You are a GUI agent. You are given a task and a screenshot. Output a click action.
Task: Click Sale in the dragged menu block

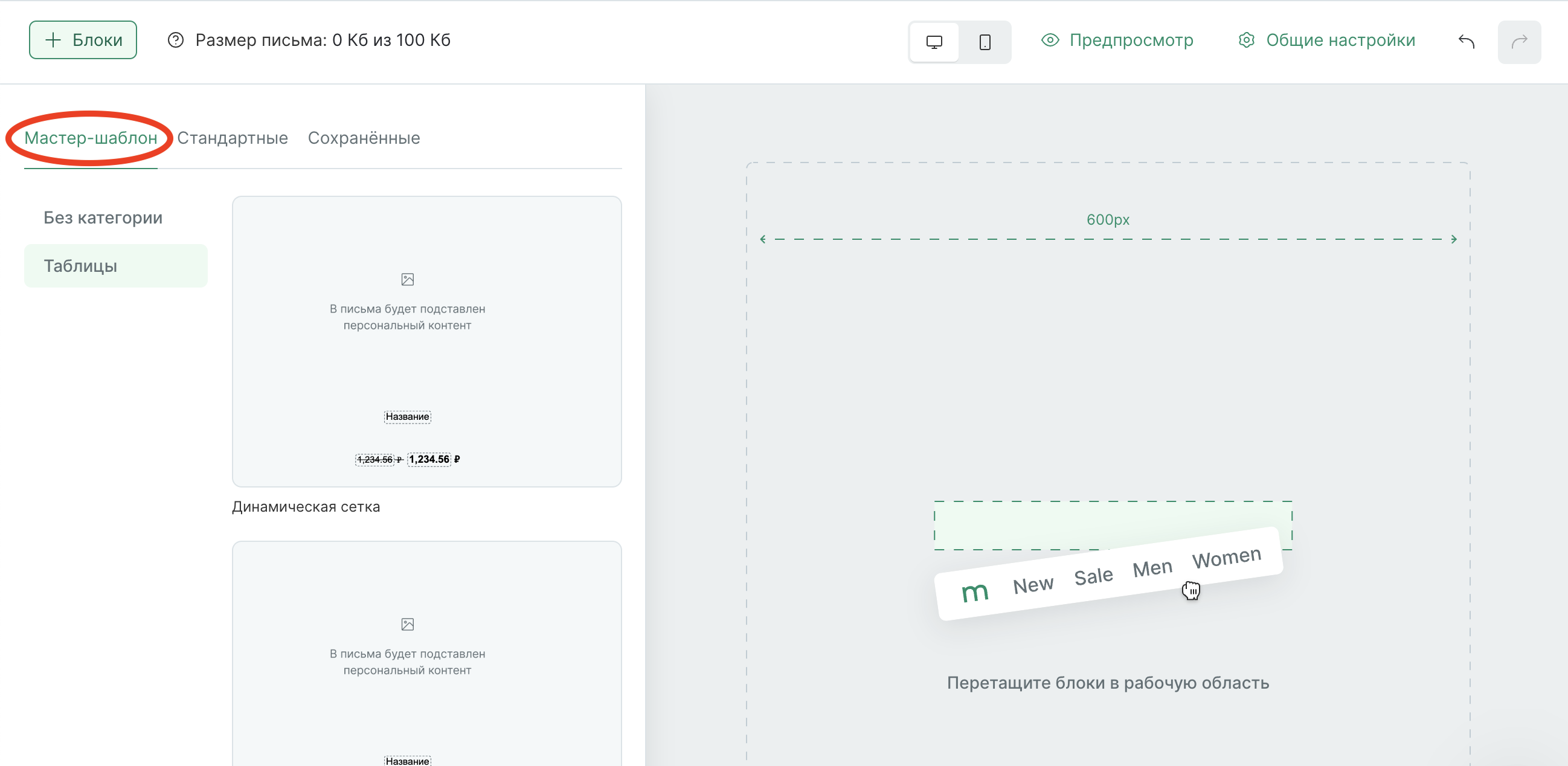tap(1093, 576)
